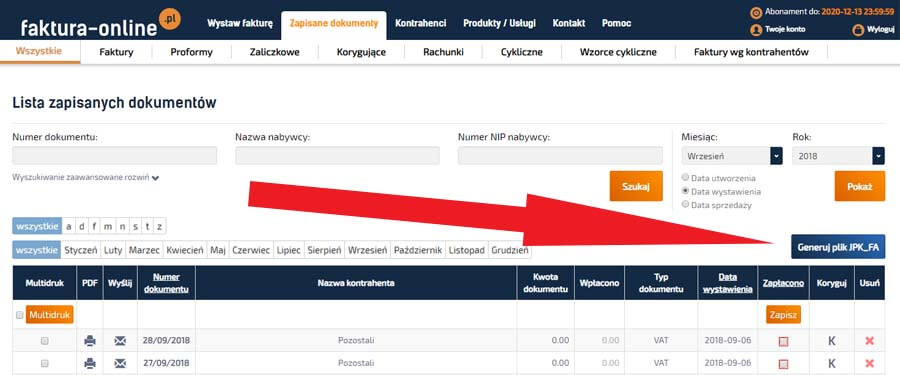The height and width of the screenshot is (375, 900).
Task: Mark document 28/09/2018 as Zapłacono
Action: (x=783, y=341)
